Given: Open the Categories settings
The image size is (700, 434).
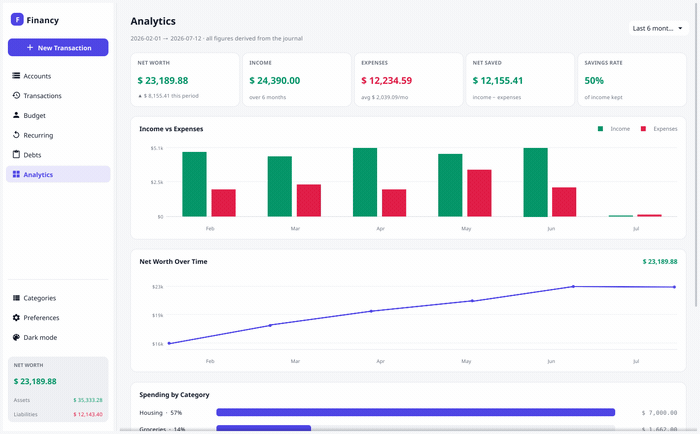Looking at the screenshot, I should point(58,298).
